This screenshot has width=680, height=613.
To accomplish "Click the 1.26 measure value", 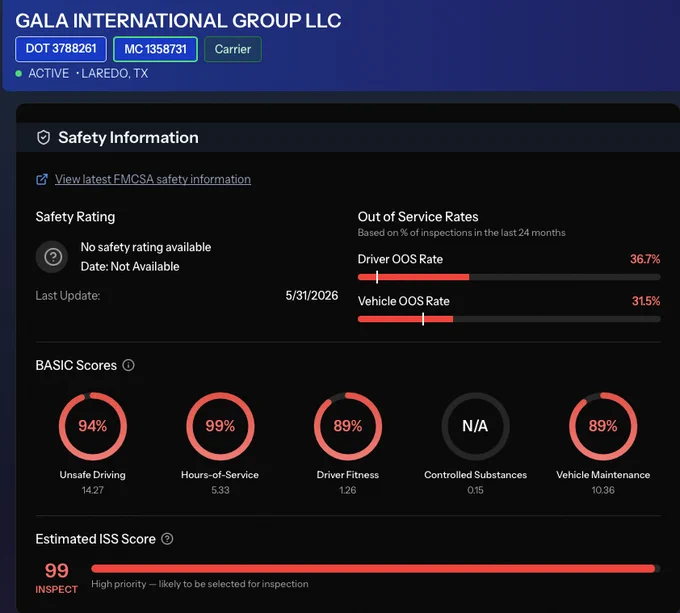I will [x=348, y=490].
